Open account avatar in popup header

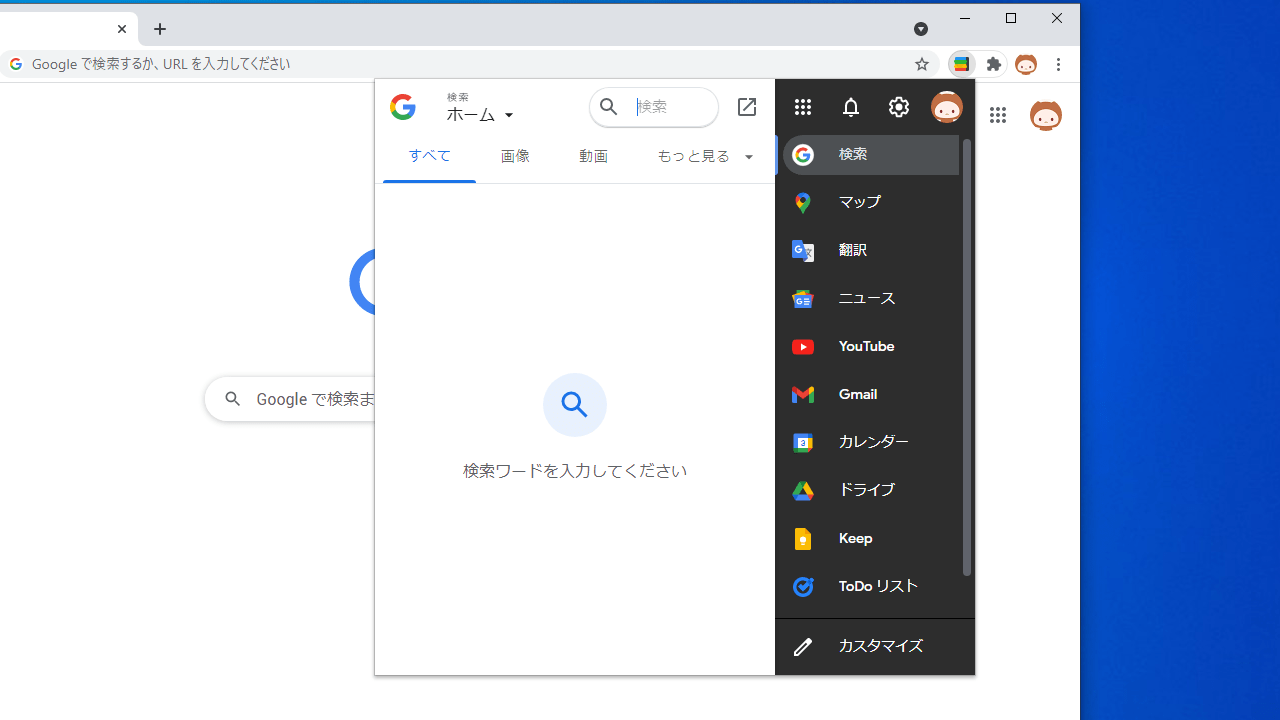pos(946,107)
